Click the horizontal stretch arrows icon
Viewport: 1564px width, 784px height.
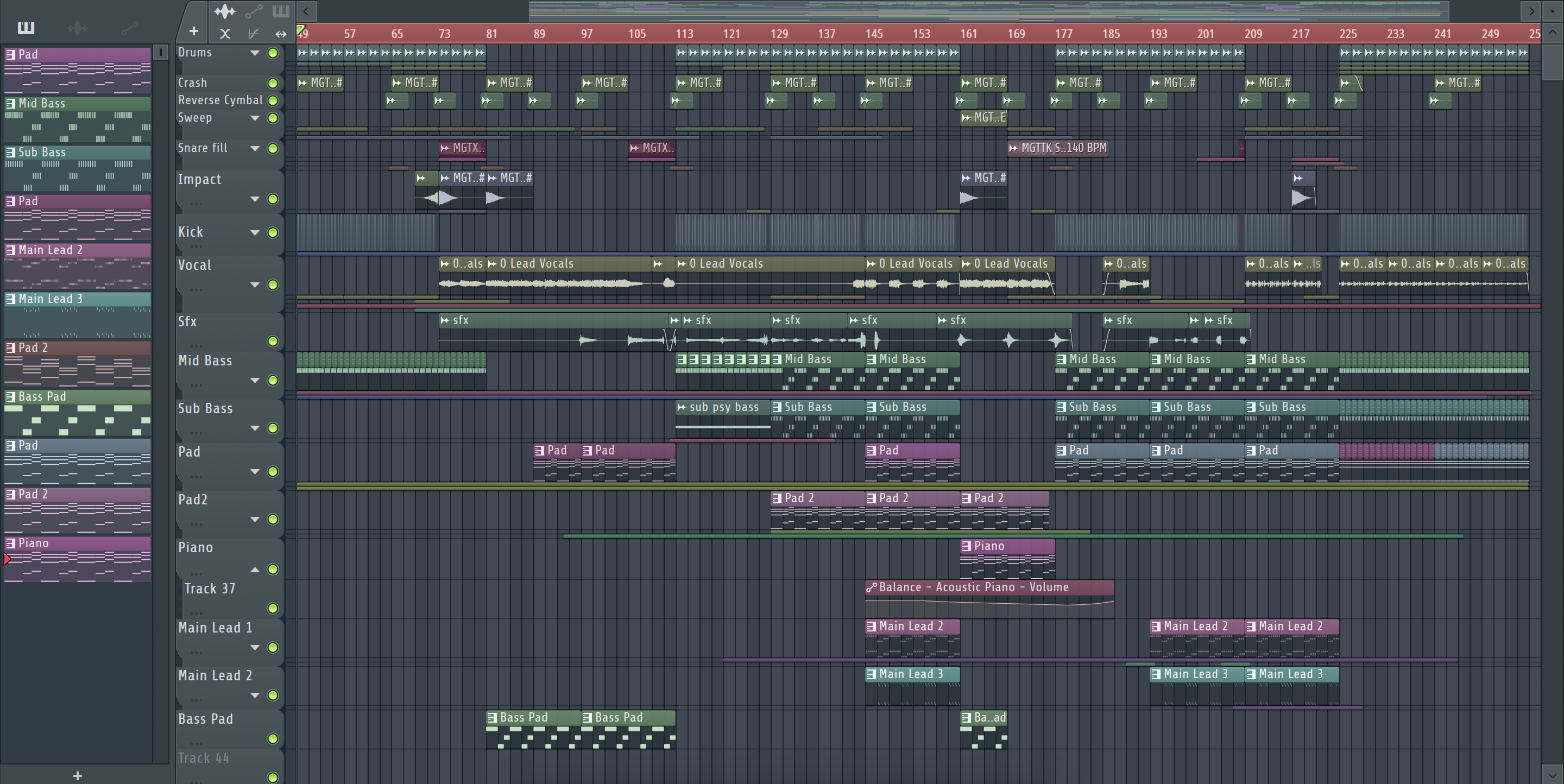tap(281, 34)
